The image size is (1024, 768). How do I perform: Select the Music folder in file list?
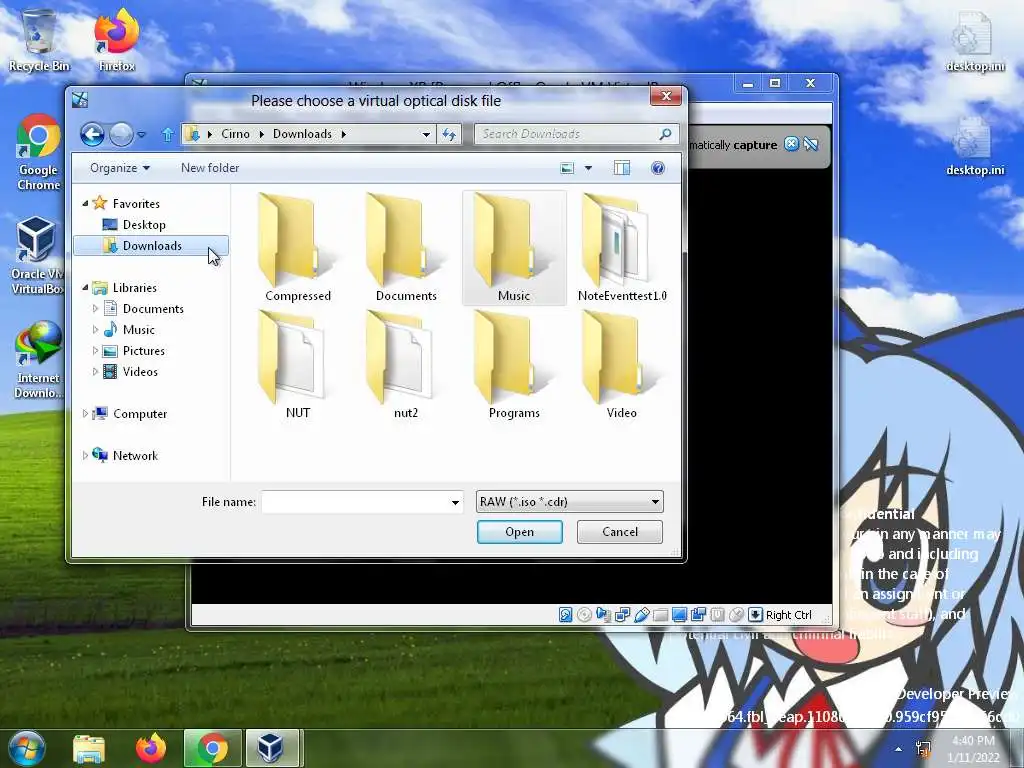[514, 248]
